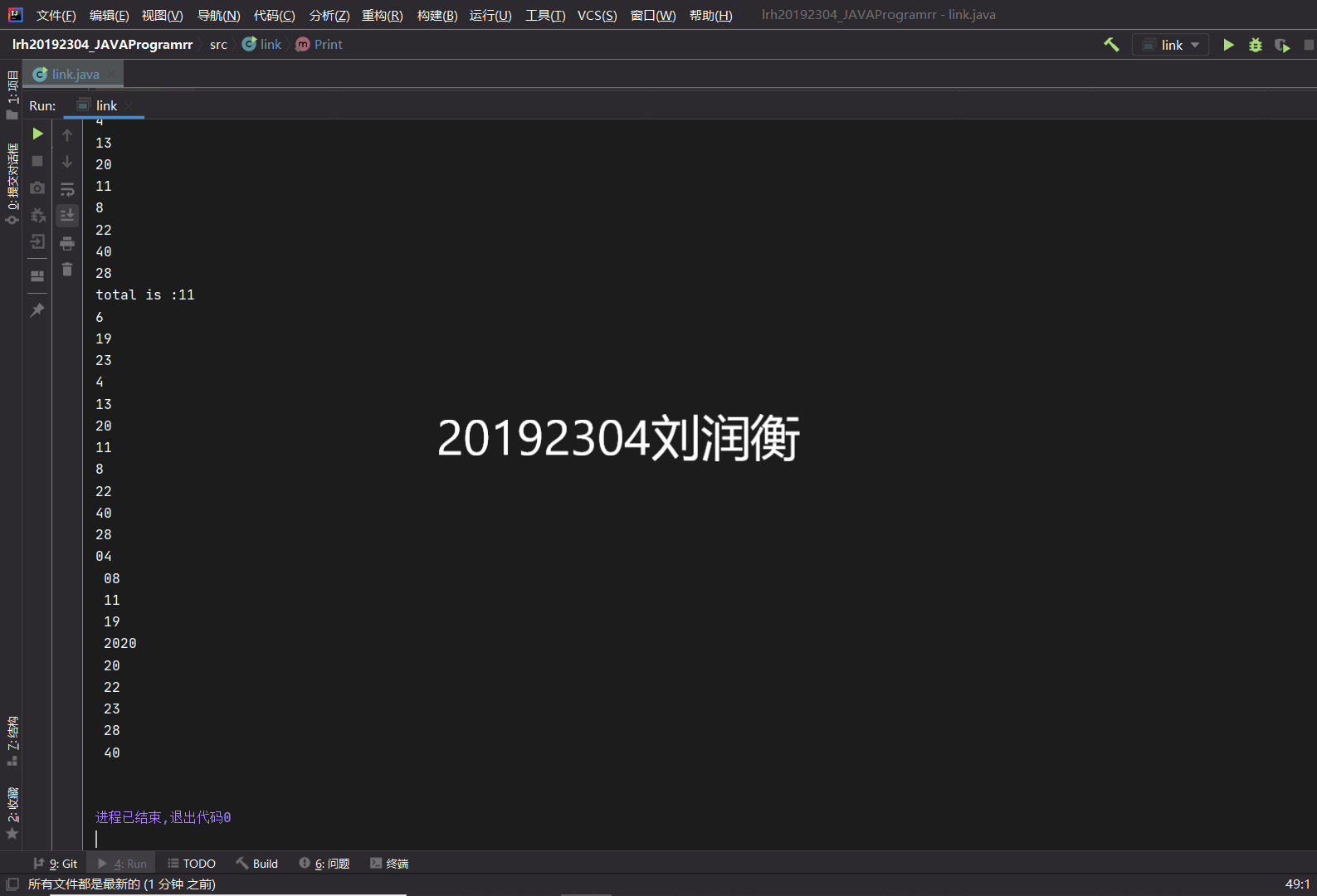Image resolution: width=1317 pixels, height=896 pixels.
Task: Toggle scroll to end of console
Action: [67, 216]
